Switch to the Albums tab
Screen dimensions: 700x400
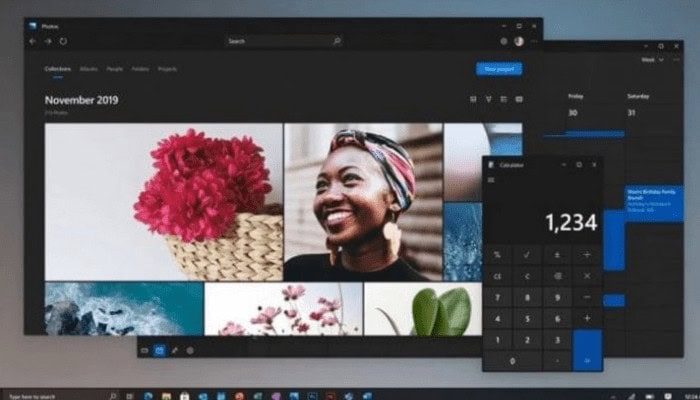click(88, 69)
